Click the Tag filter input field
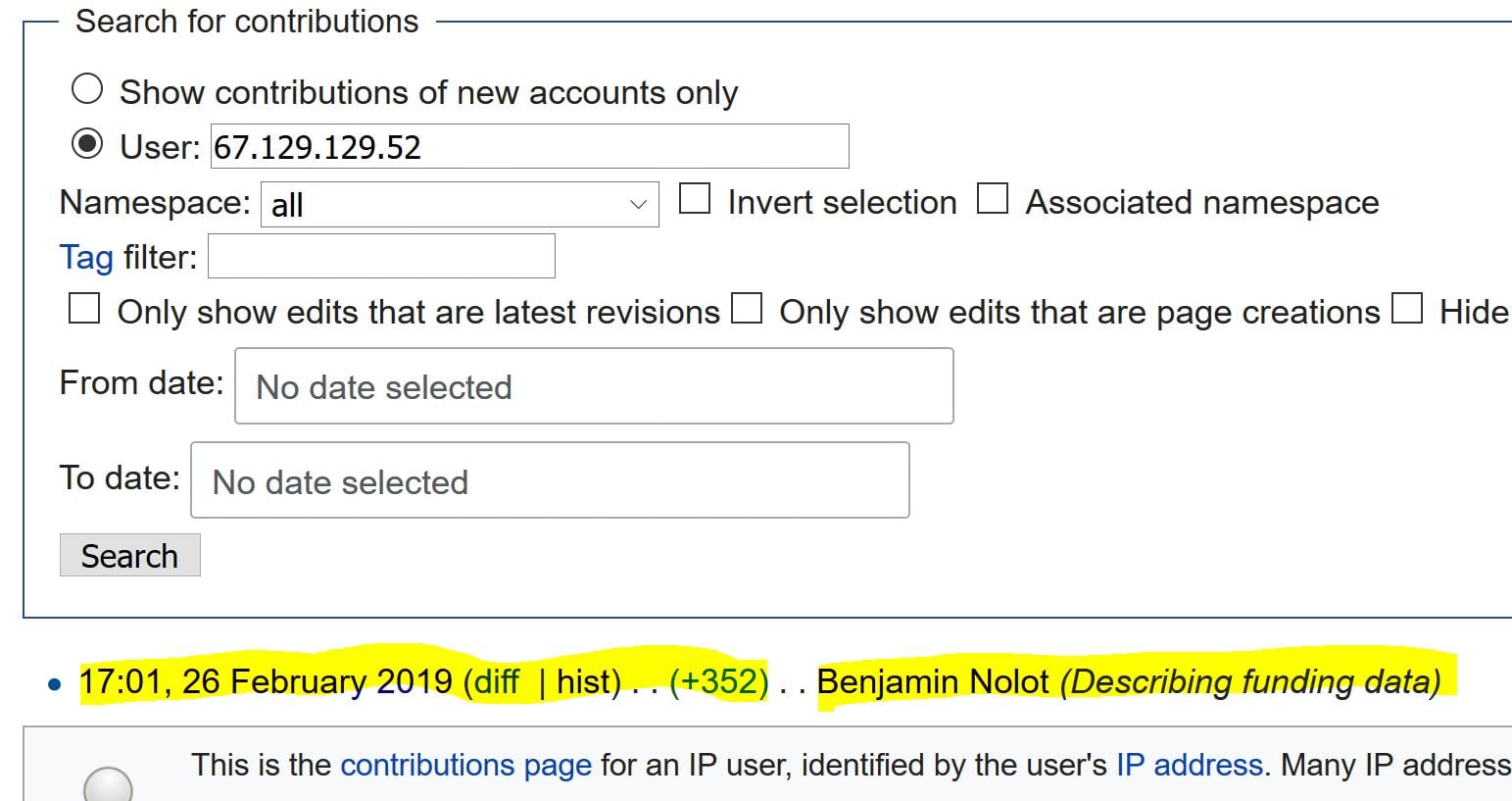1512x801 pixels. coord(381,256)
